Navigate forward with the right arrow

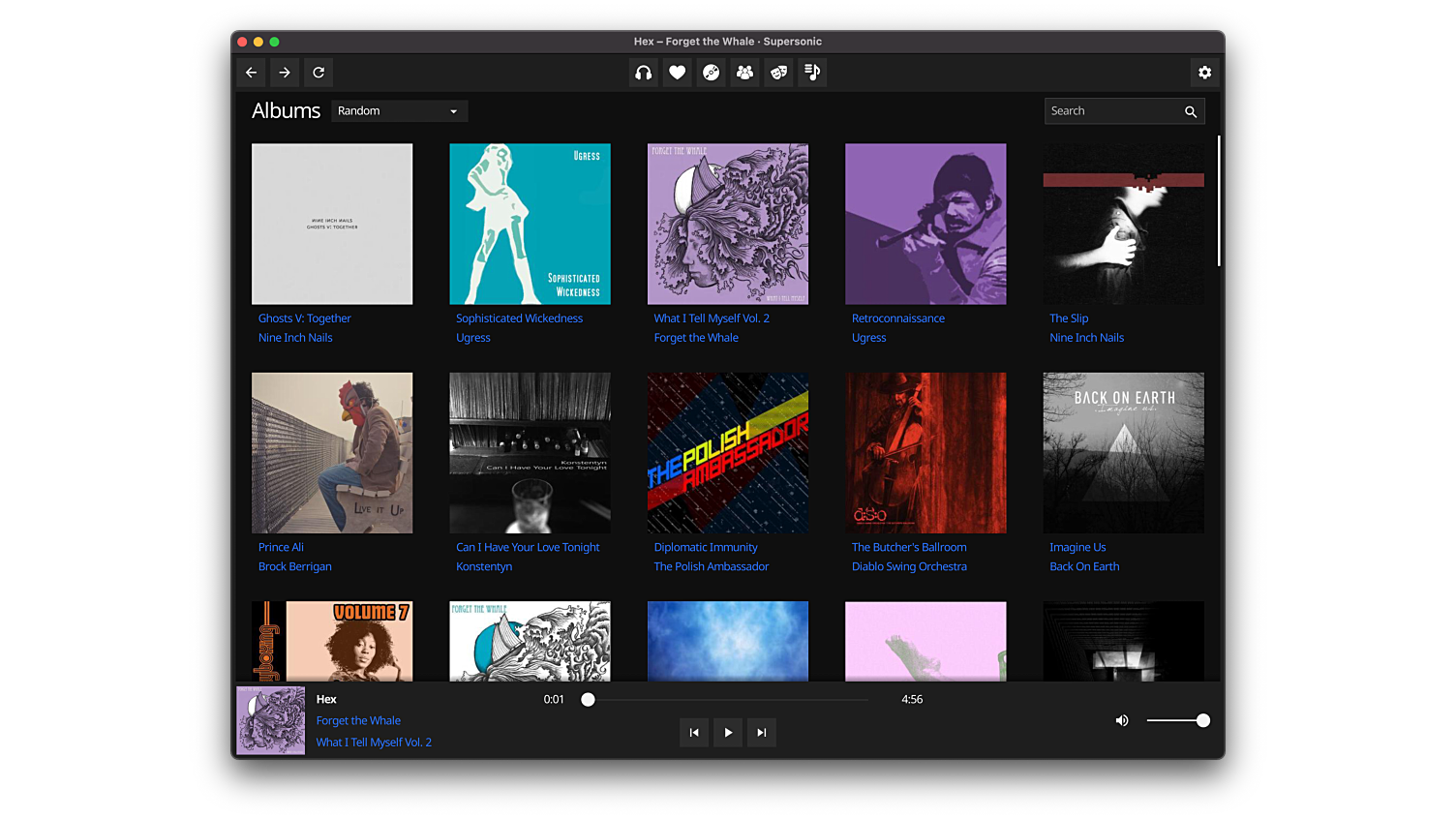pyautogui.click(x=285, y=73)
